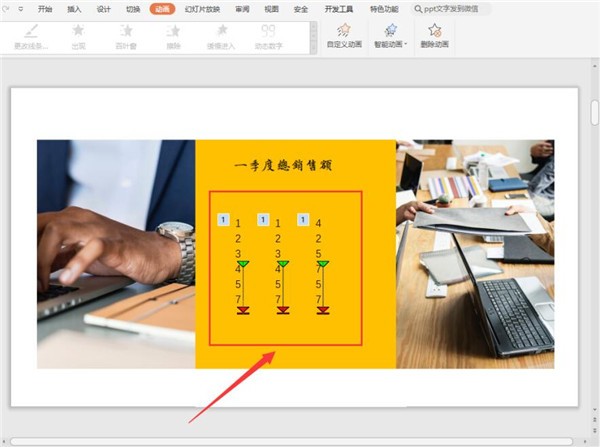Open the 开始 ribbon tab
The image size is (600, 447).
[x=45, y=9]
